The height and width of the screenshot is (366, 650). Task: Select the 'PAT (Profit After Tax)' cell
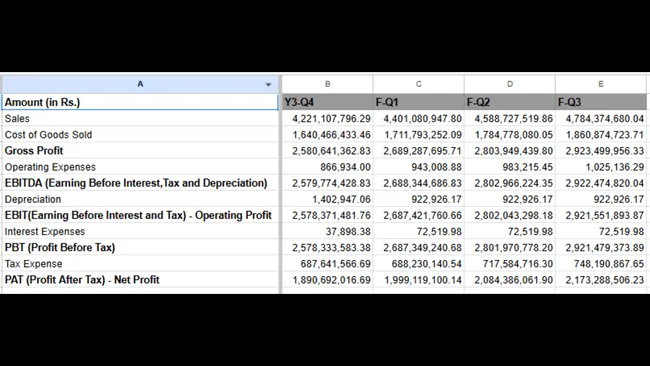pos(140,280)
